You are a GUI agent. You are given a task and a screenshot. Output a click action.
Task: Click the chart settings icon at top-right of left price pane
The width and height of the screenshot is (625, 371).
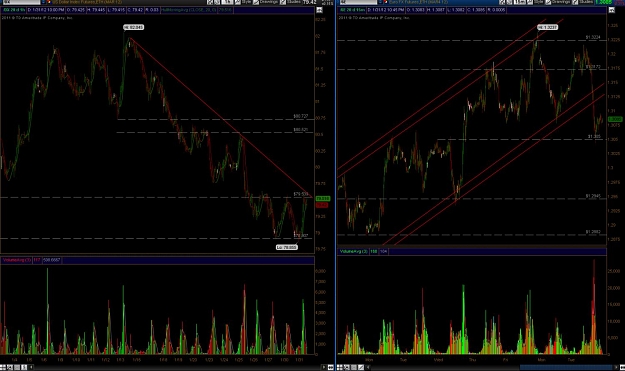tap(319, 10)
